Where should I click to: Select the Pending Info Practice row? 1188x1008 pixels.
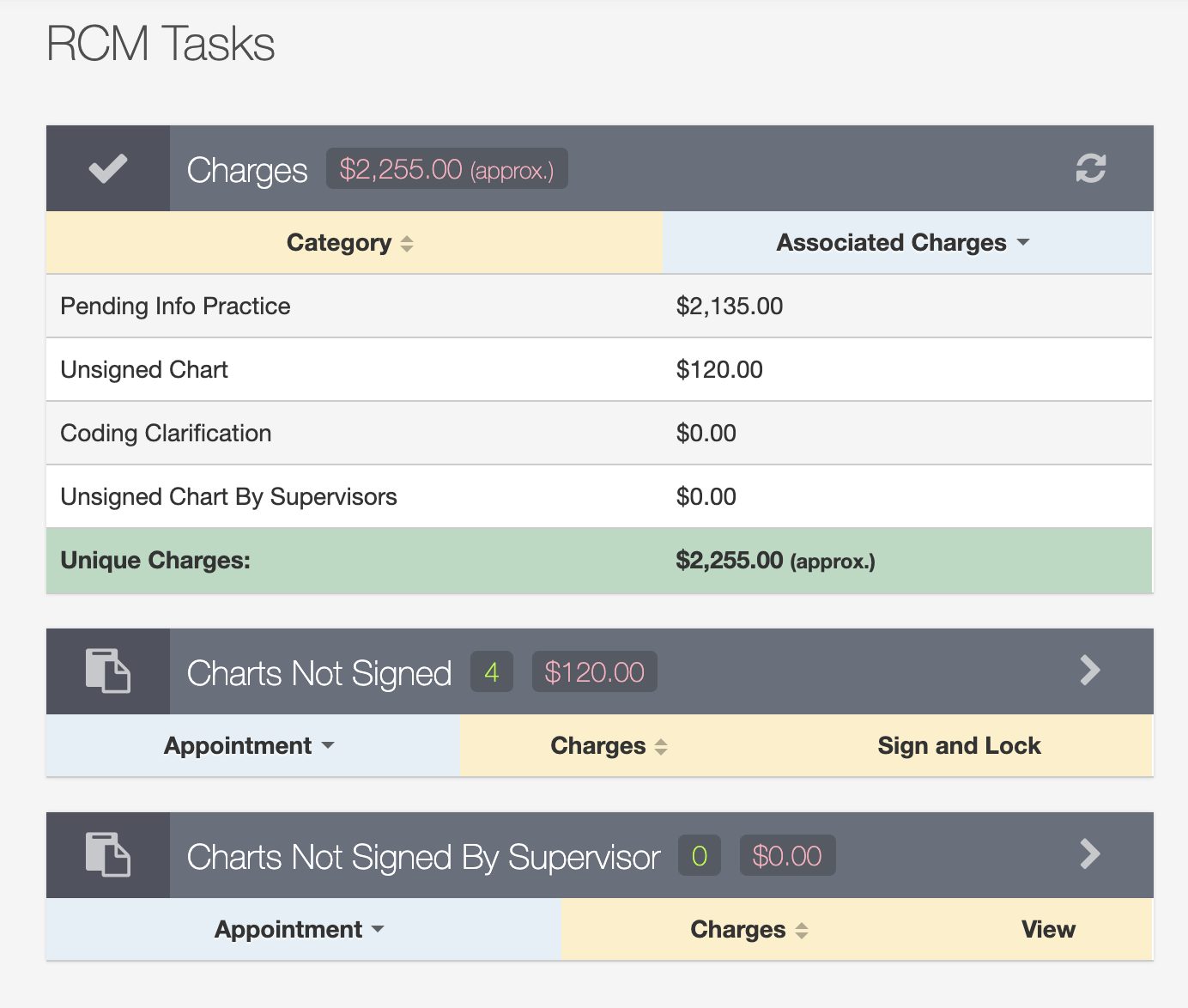pos(599,306)
